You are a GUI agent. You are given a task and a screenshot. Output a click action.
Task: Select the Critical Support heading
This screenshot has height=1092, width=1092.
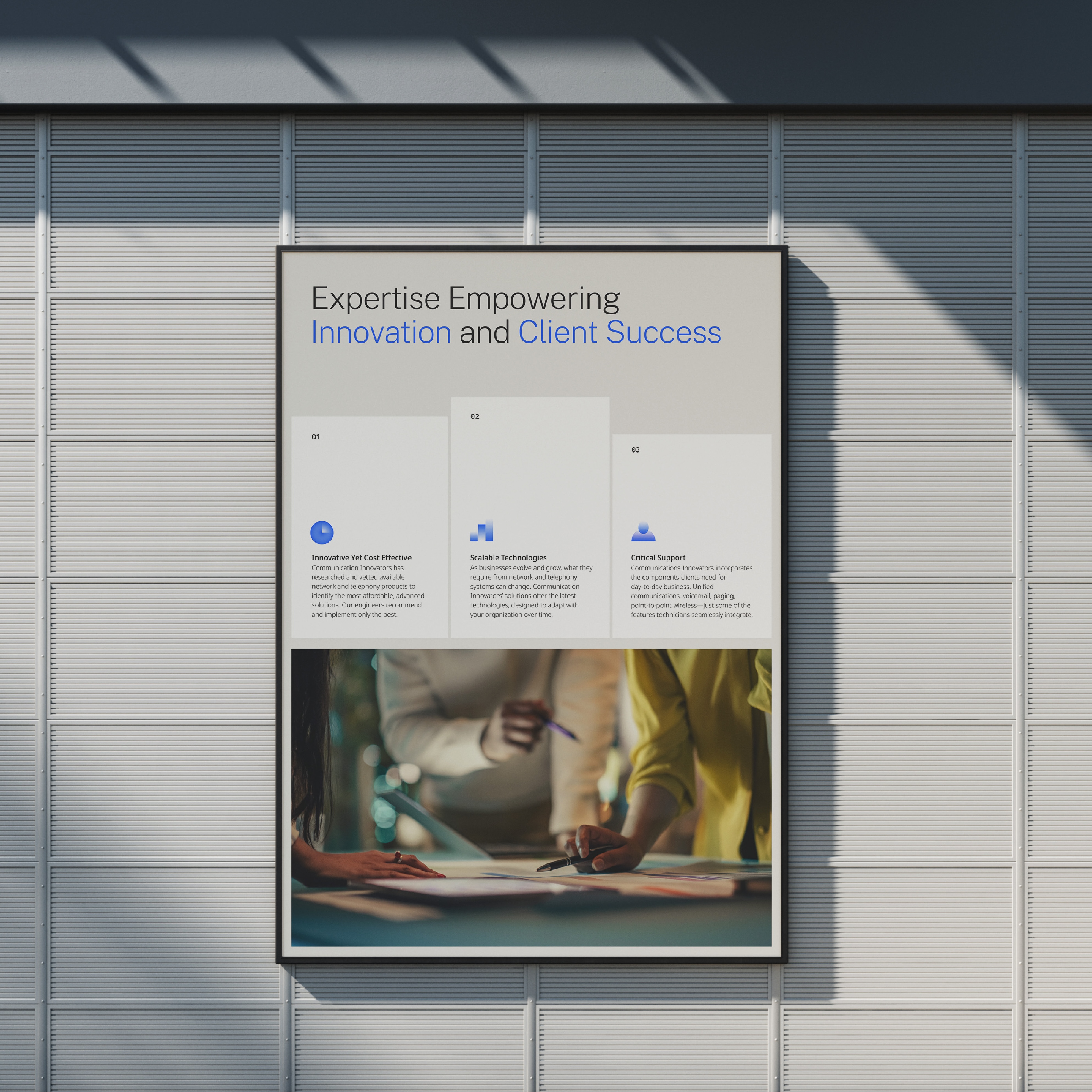pyautogui.click(x=658, y=557)
